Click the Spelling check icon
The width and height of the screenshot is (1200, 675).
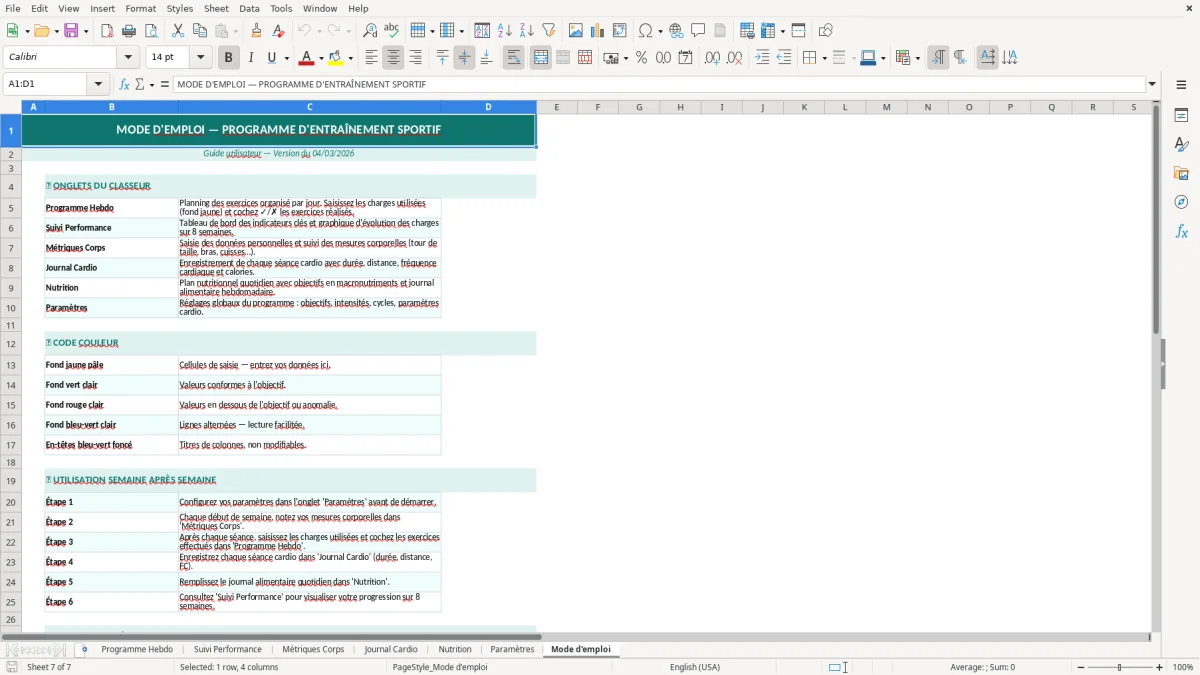click(x=391, y=31)
